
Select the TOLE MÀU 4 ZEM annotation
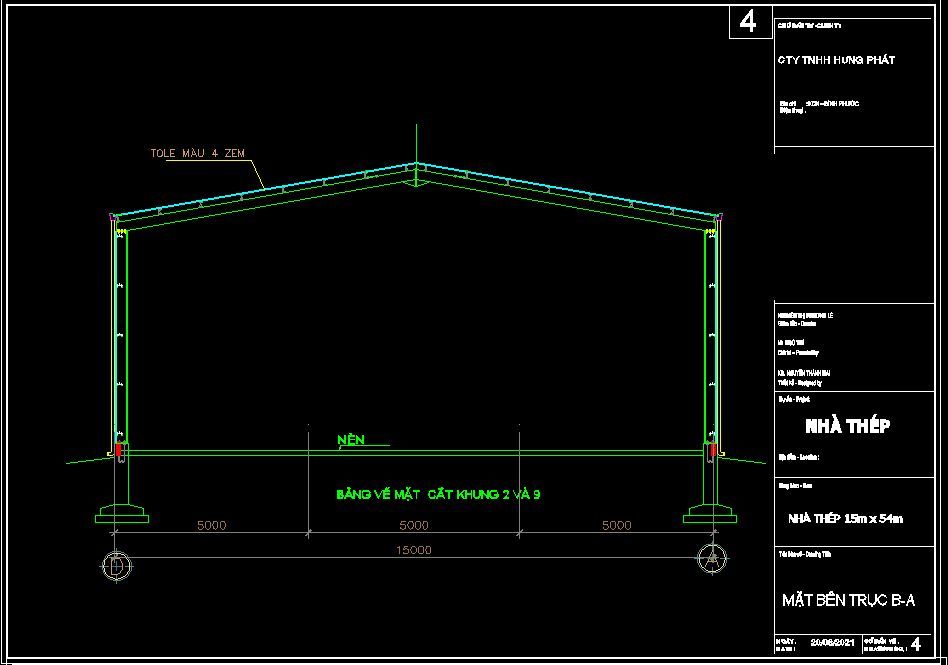[x=197, y=153]
